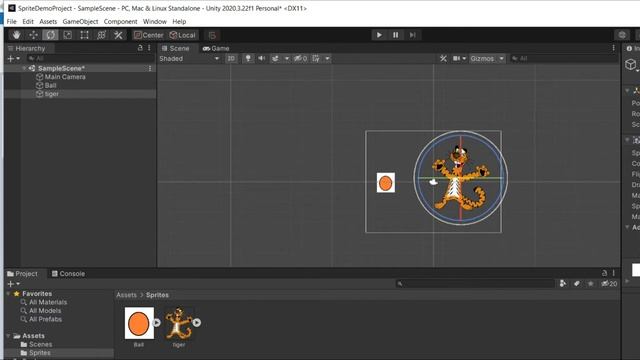640x360 pixels.
Task: Select the Rotate tool
Action: coord(50,35)
